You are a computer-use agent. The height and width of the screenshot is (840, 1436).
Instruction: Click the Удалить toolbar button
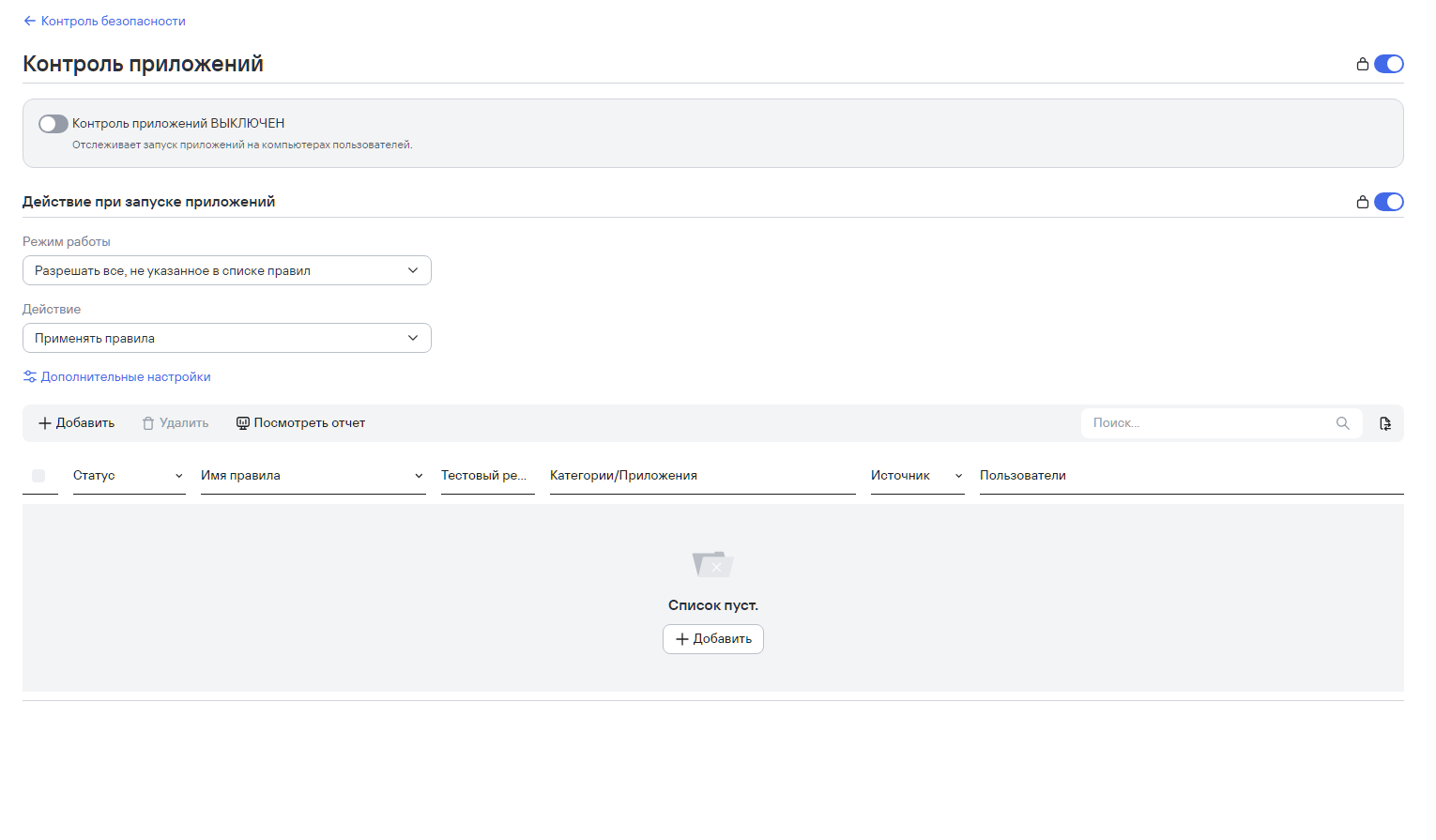(176, 423)
